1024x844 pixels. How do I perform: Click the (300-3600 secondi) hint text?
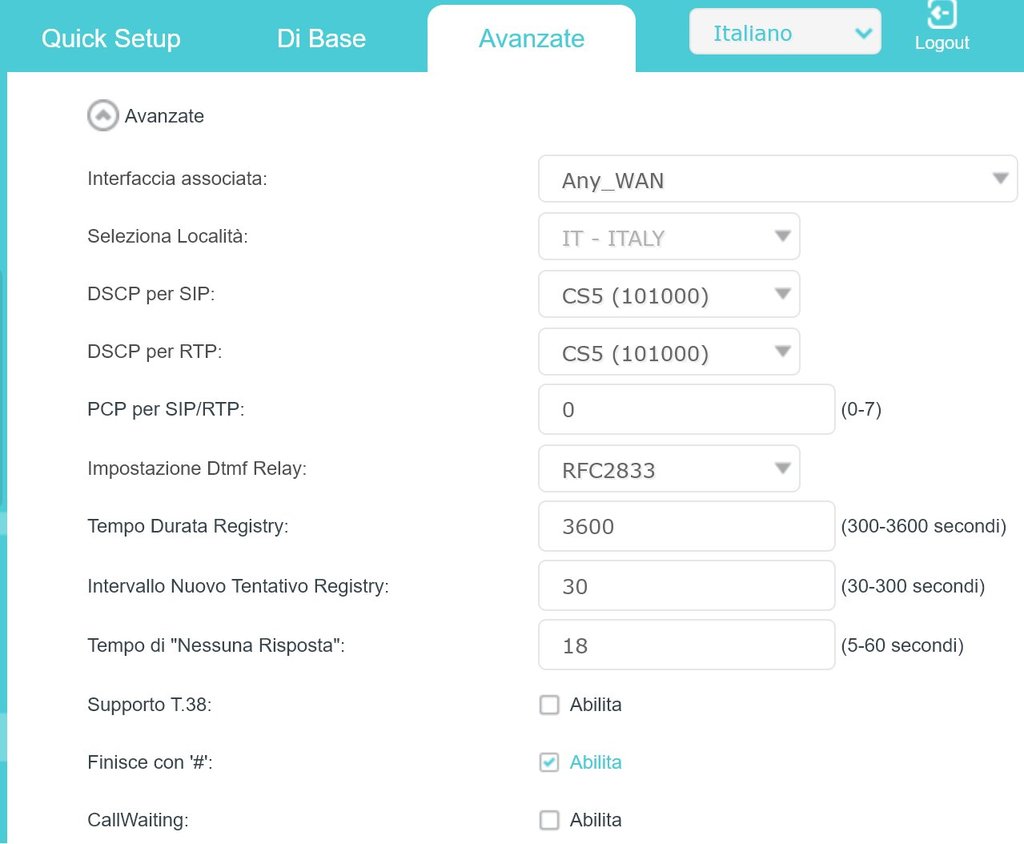[x=923, y=526]
